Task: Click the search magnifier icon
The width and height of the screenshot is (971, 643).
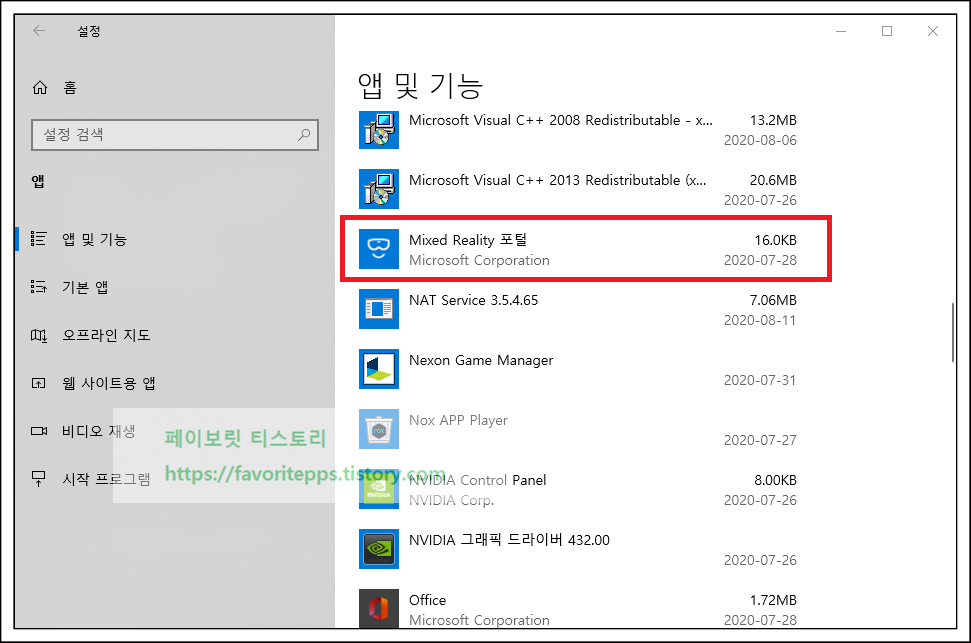Action: coord(304,134)
